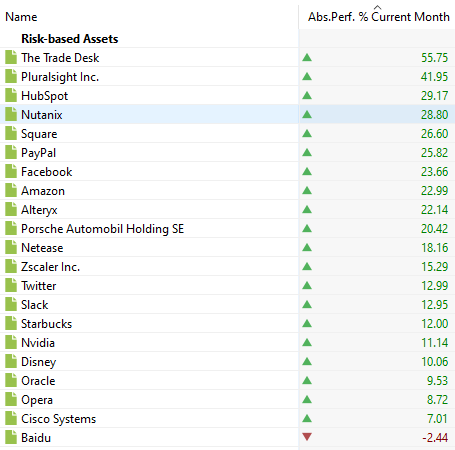Viewport: 455px width, 450px height.
Task: Click the file icon next to Slack
Action: (11, 304)
